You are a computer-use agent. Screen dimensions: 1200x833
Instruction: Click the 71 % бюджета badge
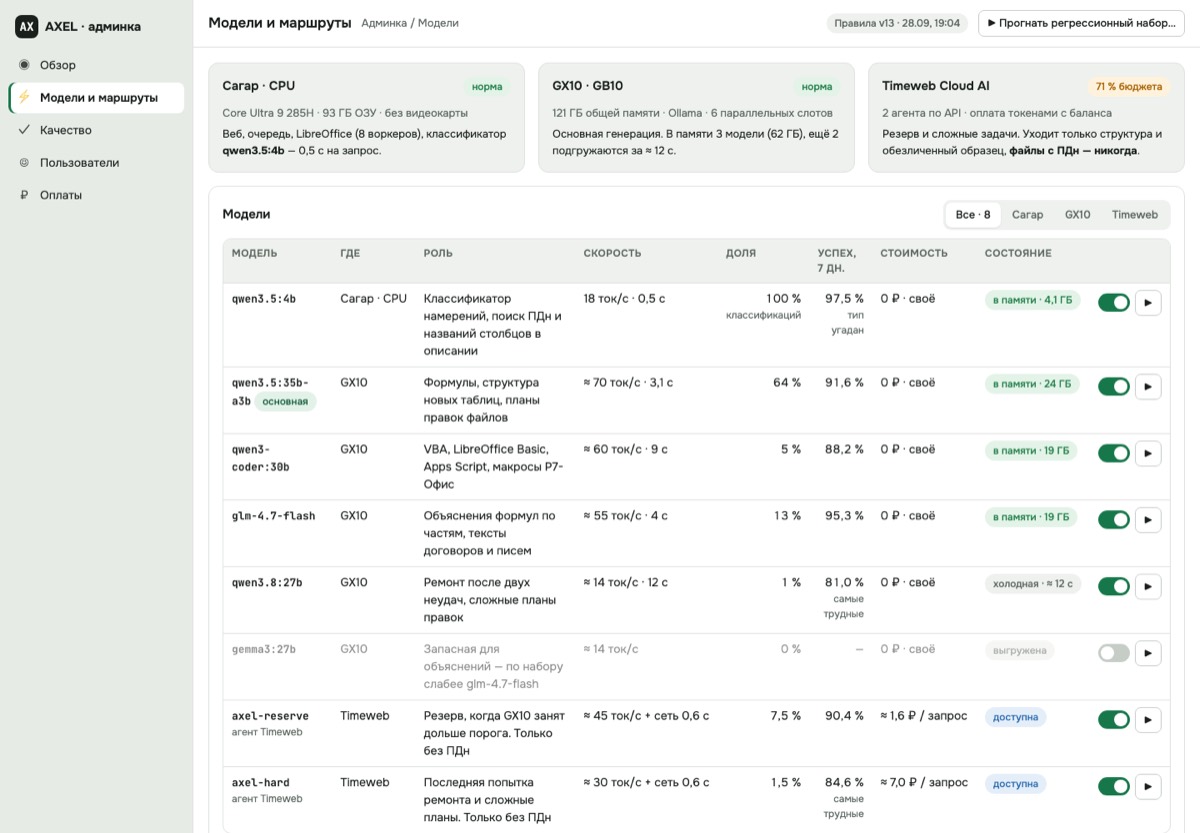click(1129, 87)
